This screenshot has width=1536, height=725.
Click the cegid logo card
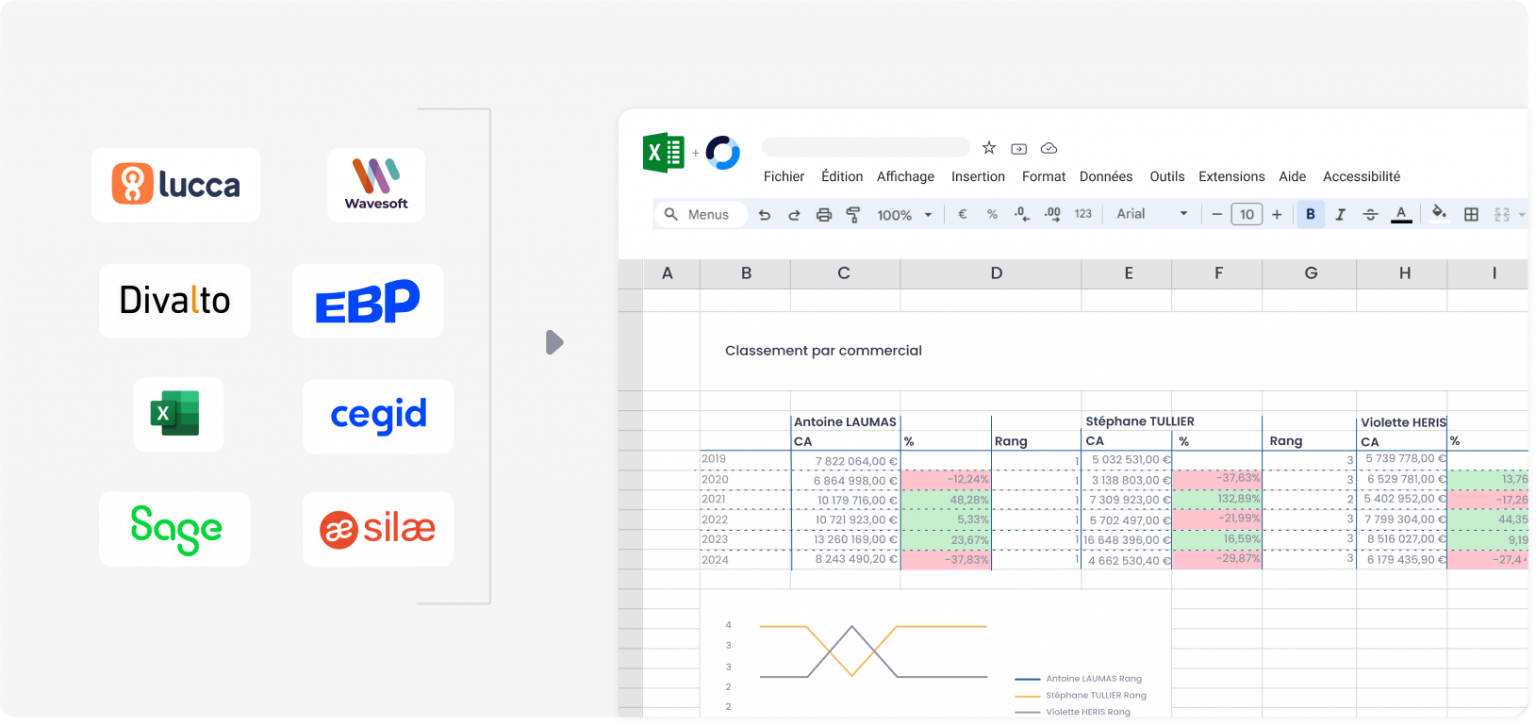pos(378,415)
